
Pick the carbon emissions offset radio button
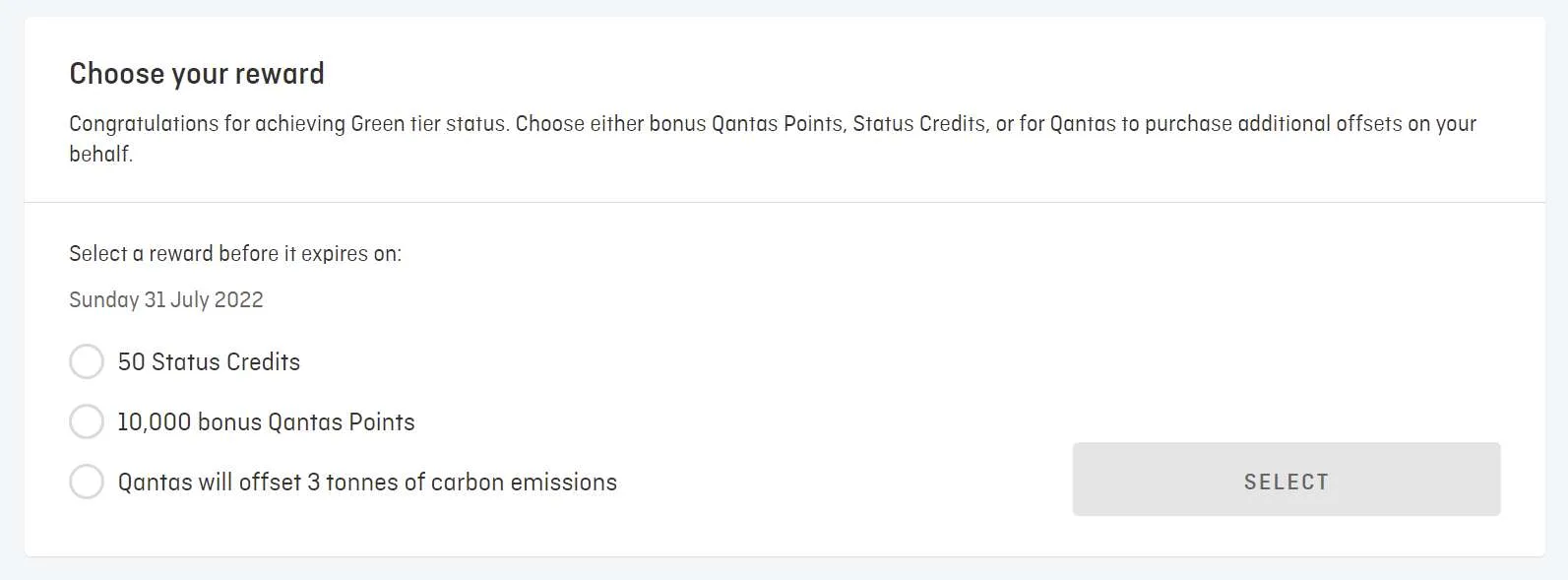[x=87, y=482]
